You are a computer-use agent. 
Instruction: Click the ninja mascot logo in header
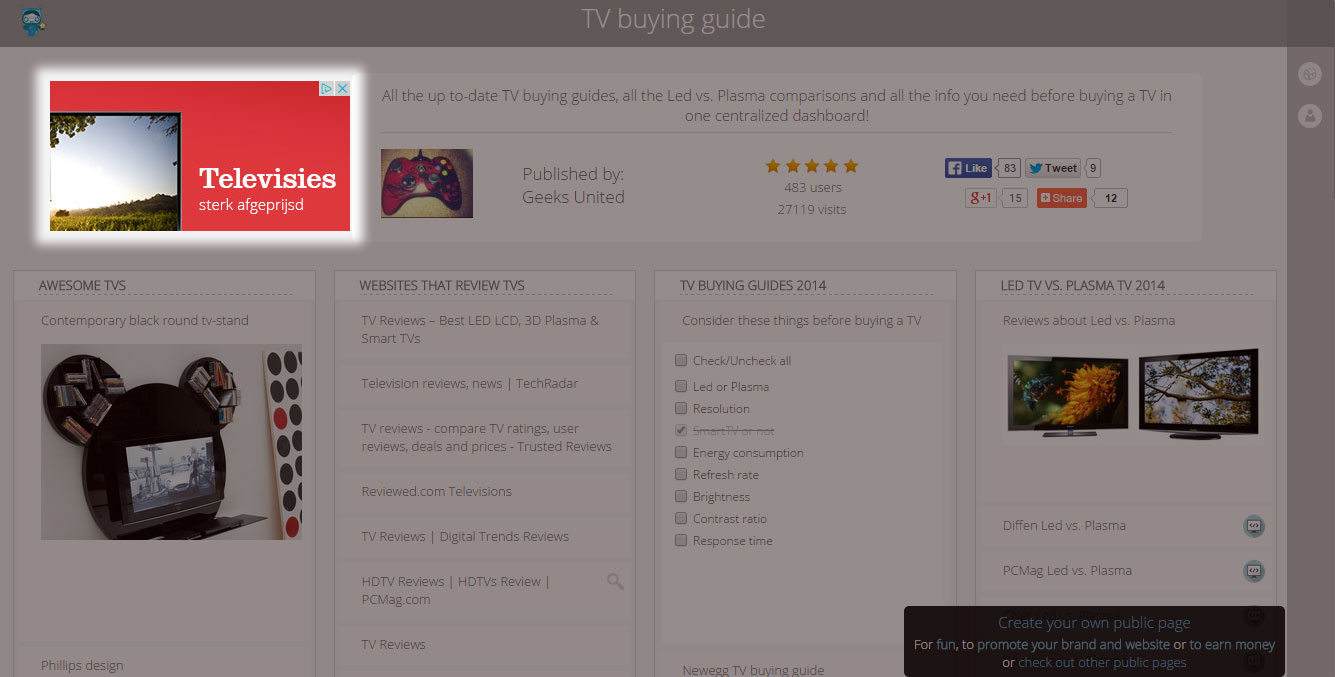(32, 21)
